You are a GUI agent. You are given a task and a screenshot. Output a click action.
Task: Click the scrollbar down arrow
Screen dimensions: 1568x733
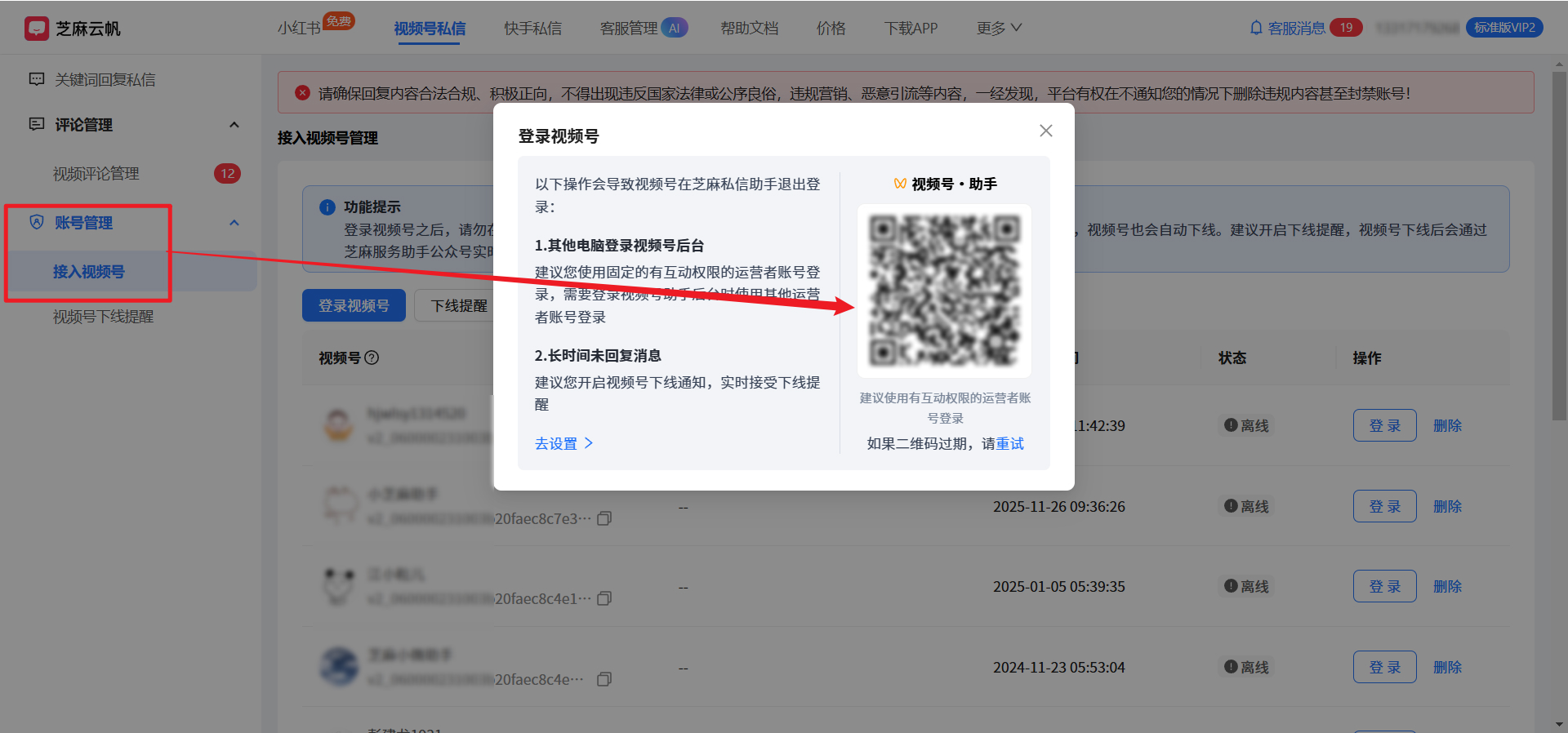1559,724
